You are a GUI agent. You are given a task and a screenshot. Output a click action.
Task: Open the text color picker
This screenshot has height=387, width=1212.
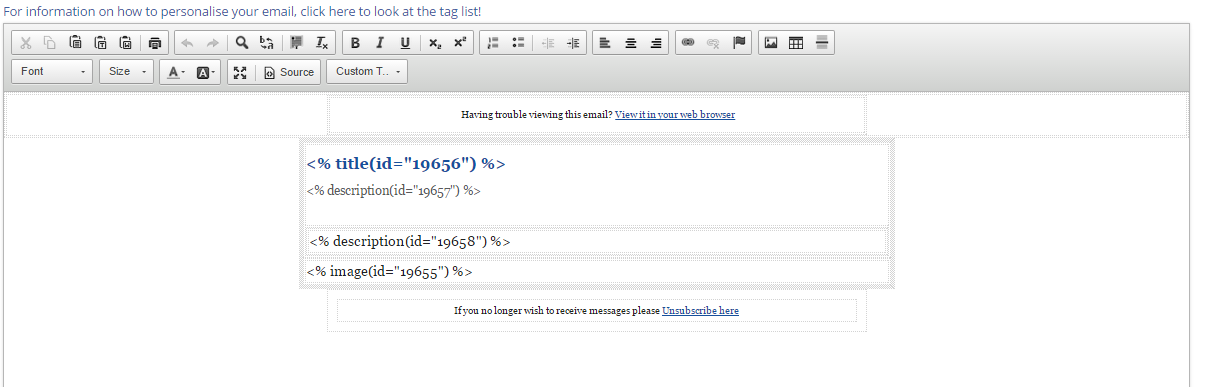click(175, 72)
